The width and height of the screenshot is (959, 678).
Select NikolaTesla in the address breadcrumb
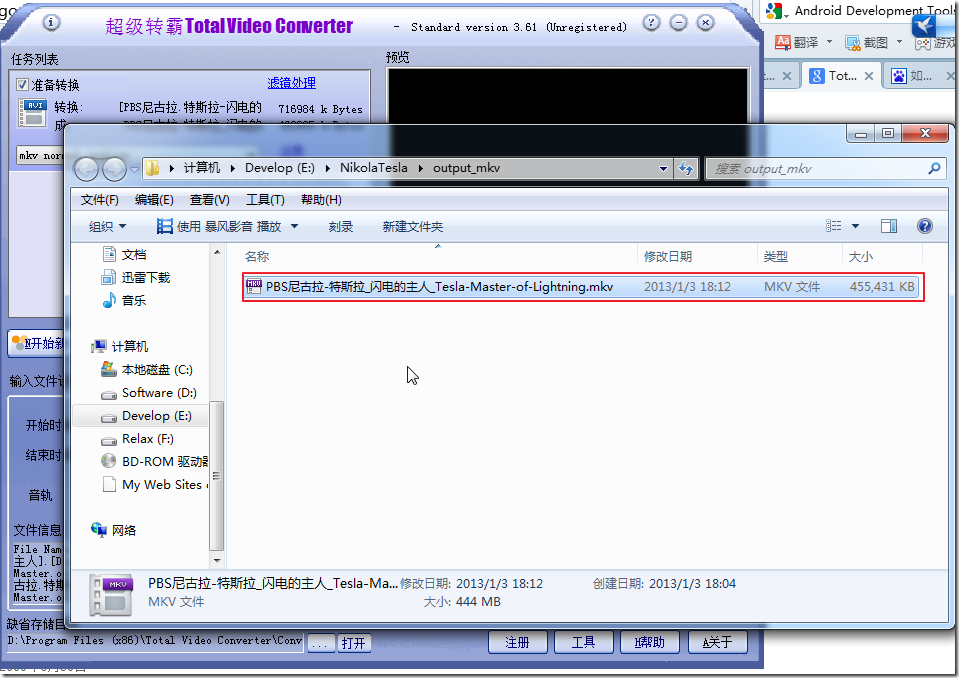374,168
